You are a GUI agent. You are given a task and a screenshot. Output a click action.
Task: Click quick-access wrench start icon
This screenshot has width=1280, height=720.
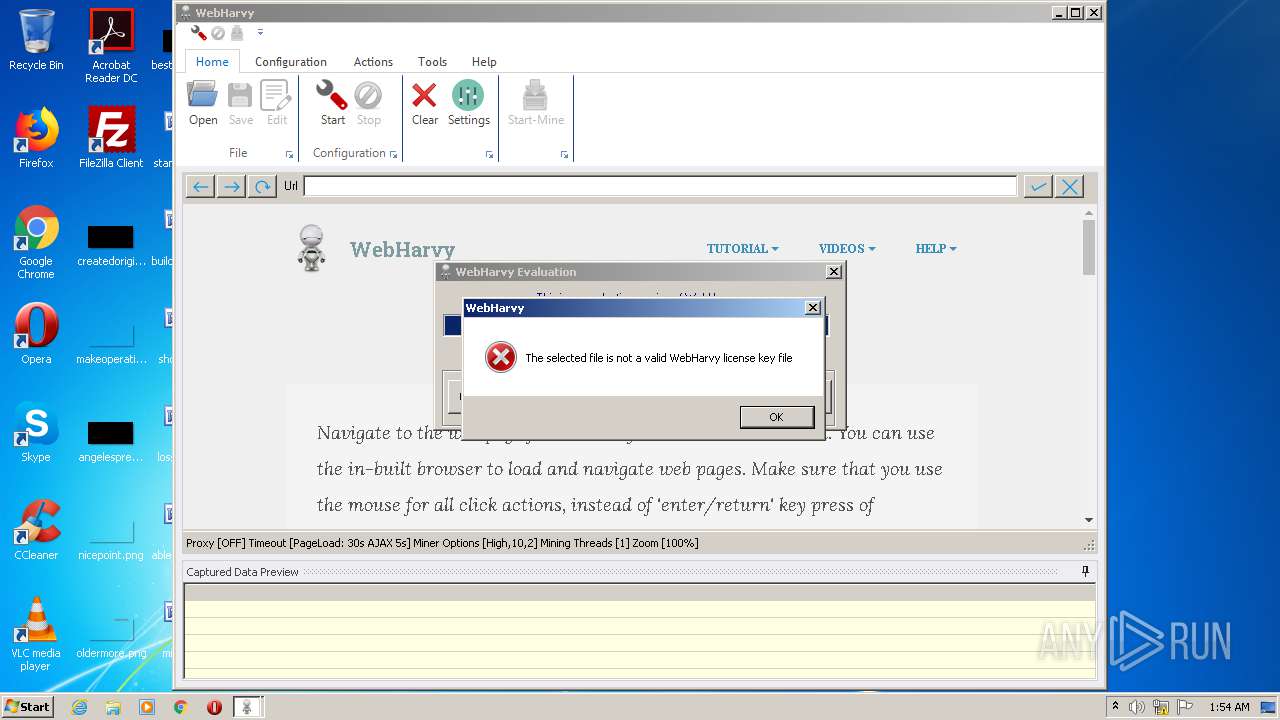point(199,33)
